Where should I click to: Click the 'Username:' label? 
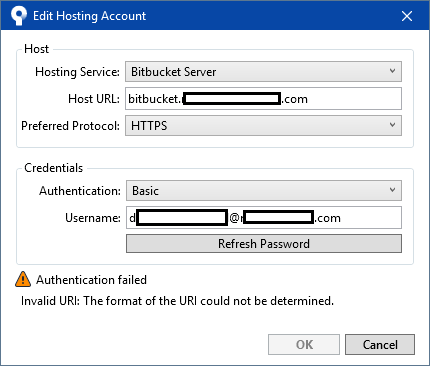tap(93, 218)
